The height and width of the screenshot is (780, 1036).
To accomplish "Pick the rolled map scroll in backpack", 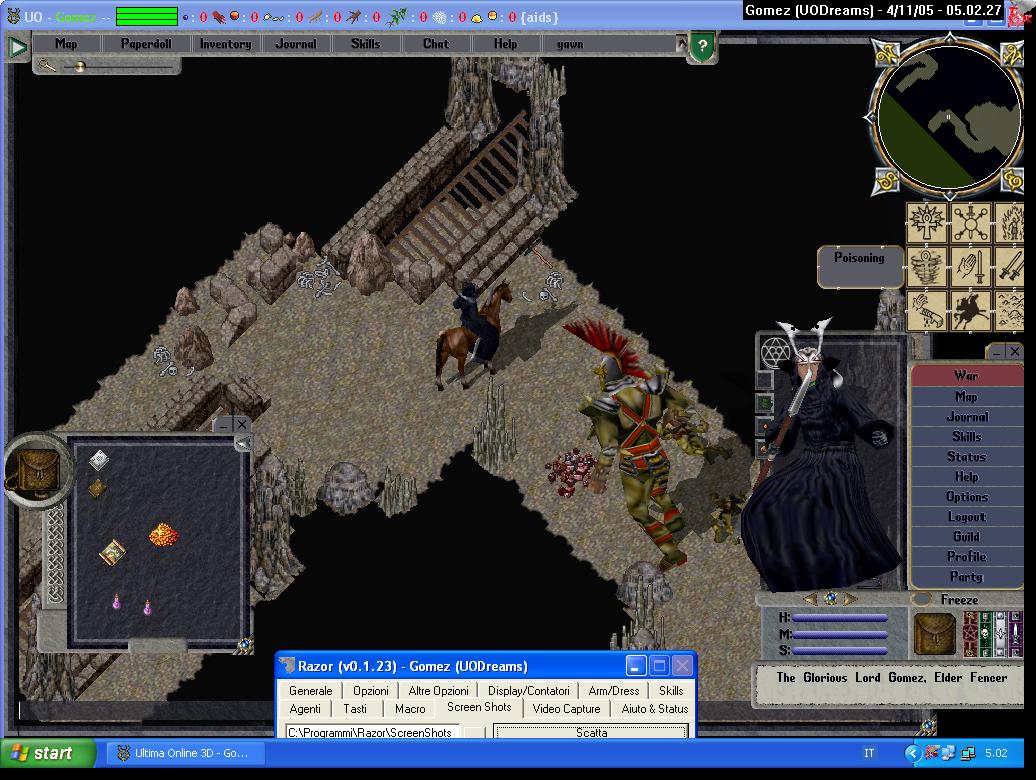I will point(113,552).
